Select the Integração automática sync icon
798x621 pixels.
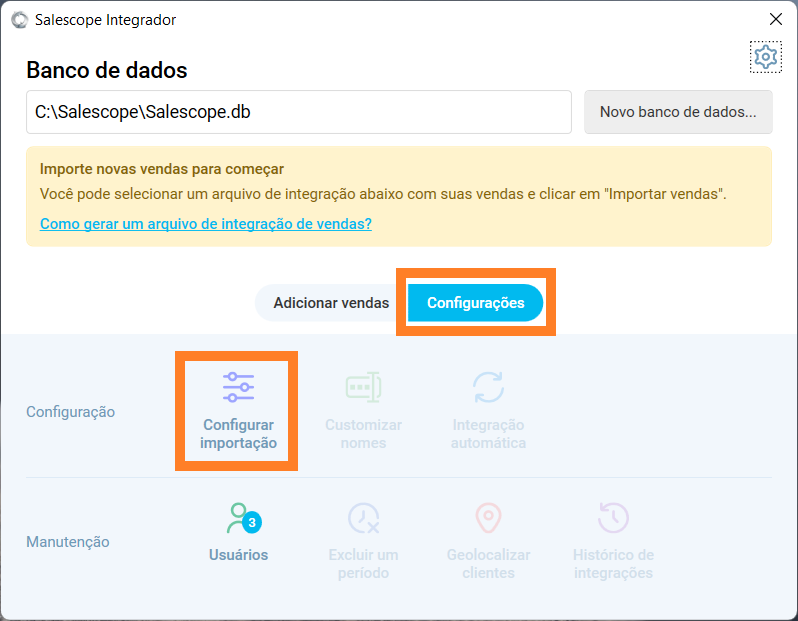coord(488,387)
